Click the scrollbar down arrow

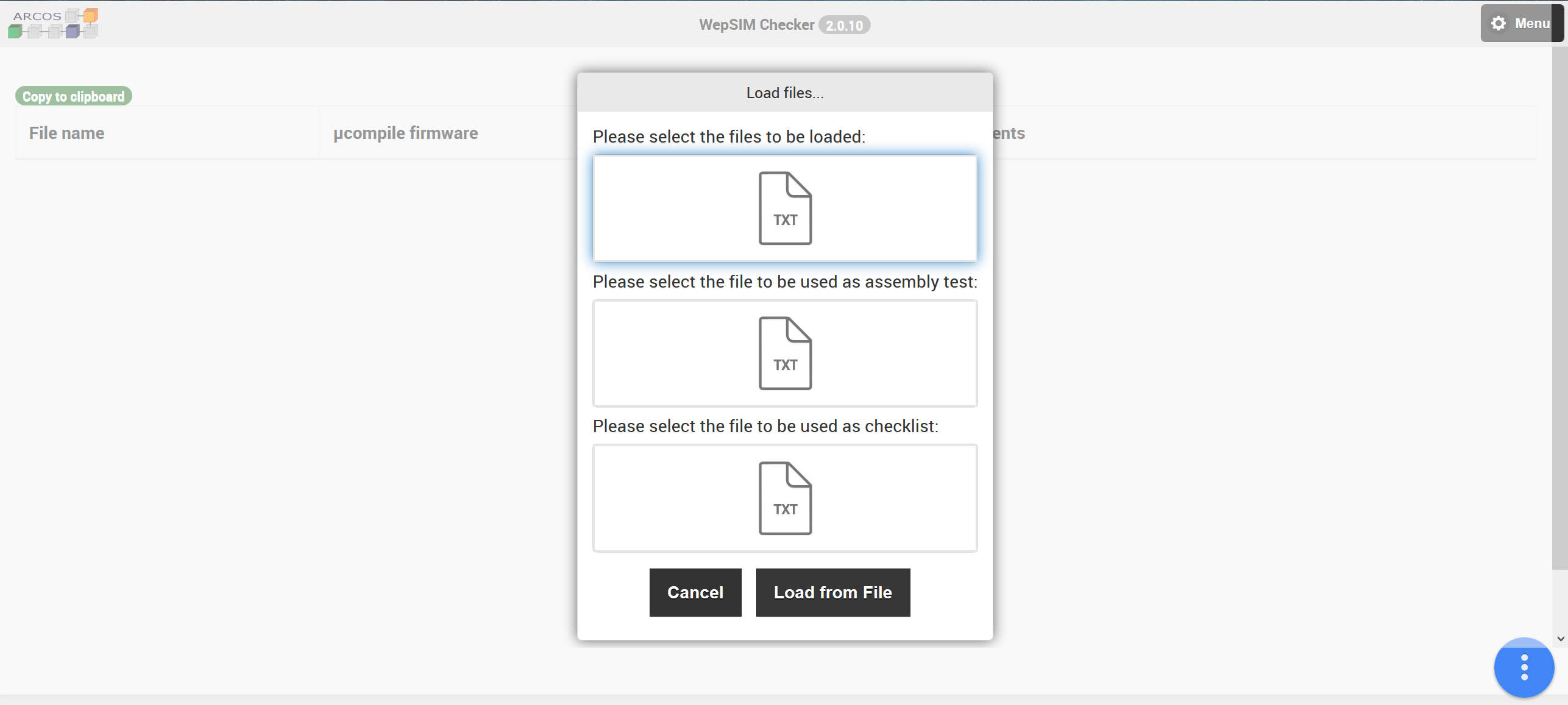click(x=1560, y=639)
